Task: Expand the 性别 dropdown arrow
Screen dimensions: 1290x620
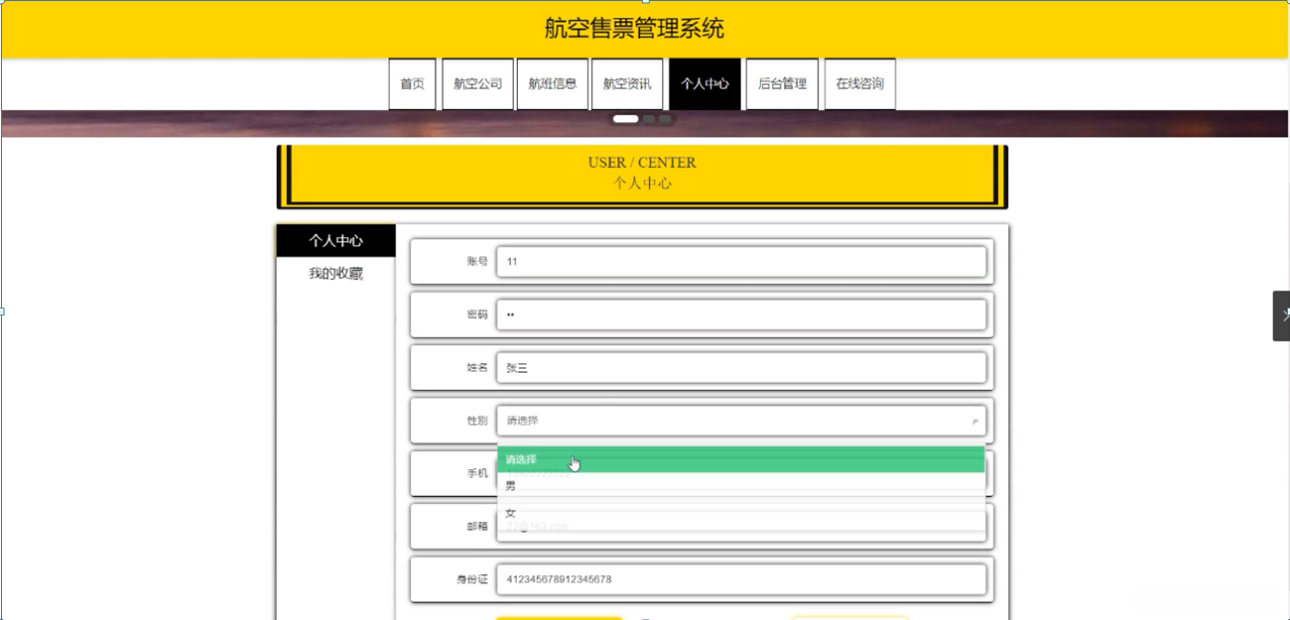Action: pos(975,422)
